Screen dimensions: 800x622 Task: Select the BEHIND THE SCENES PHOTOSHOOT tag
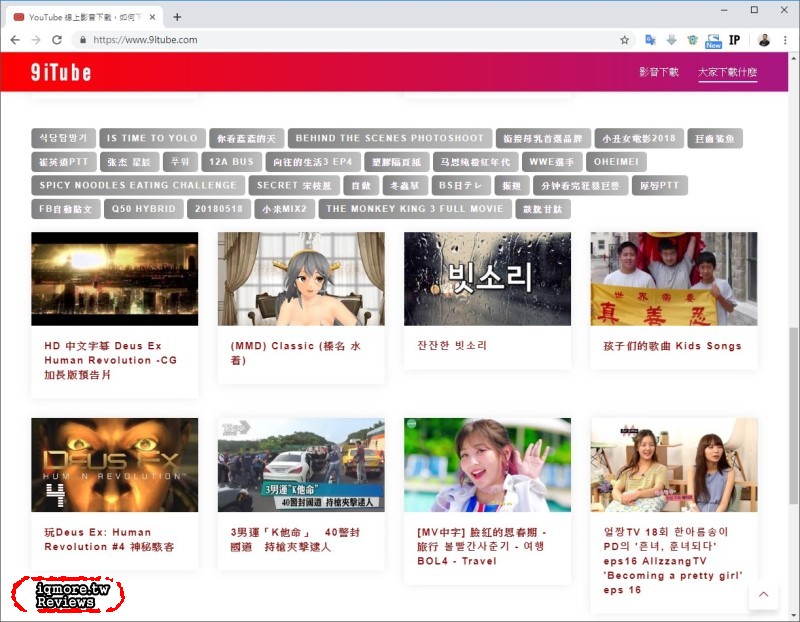[x=390, y=138]
